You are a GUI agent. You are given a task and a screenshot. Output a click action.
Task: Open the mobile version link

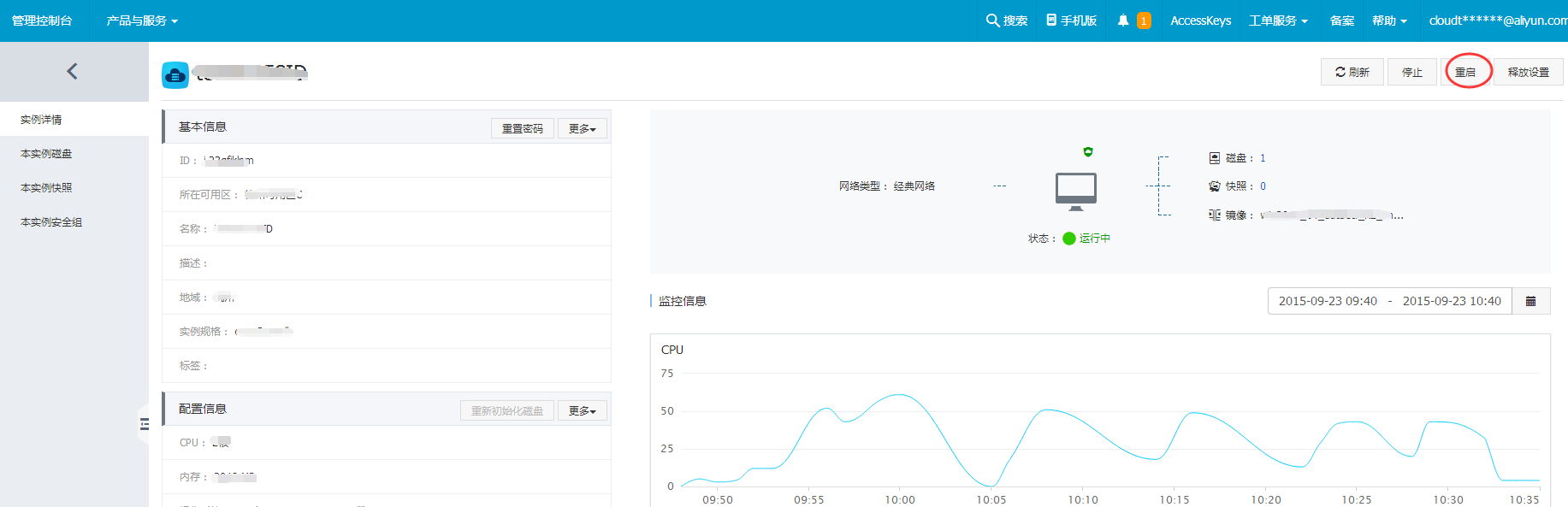tap(1071, 21)
